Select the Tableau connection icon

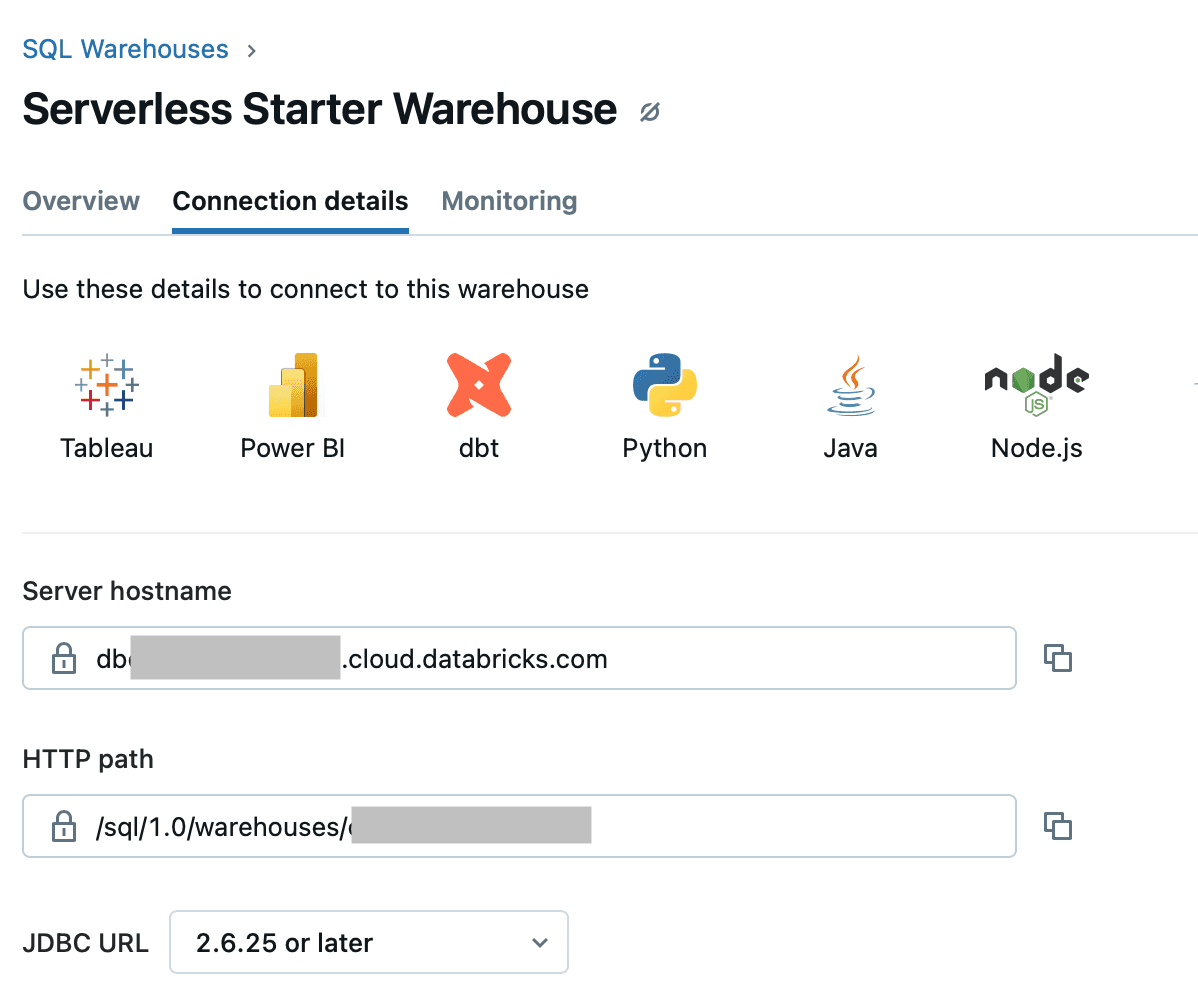pyautogui.click(x=107, y=385)
